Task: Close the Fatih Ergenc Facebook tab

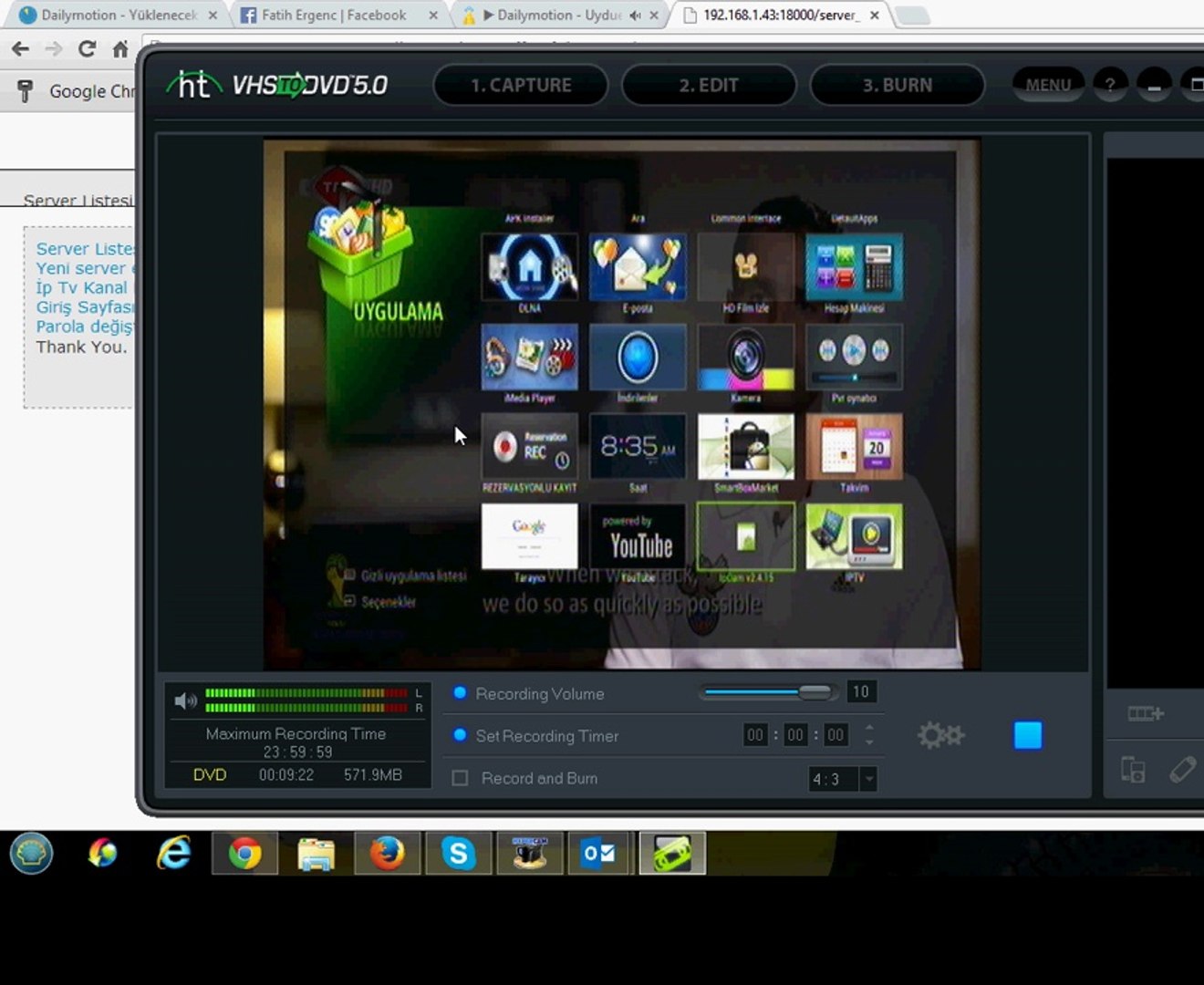Action: (433, 16)
